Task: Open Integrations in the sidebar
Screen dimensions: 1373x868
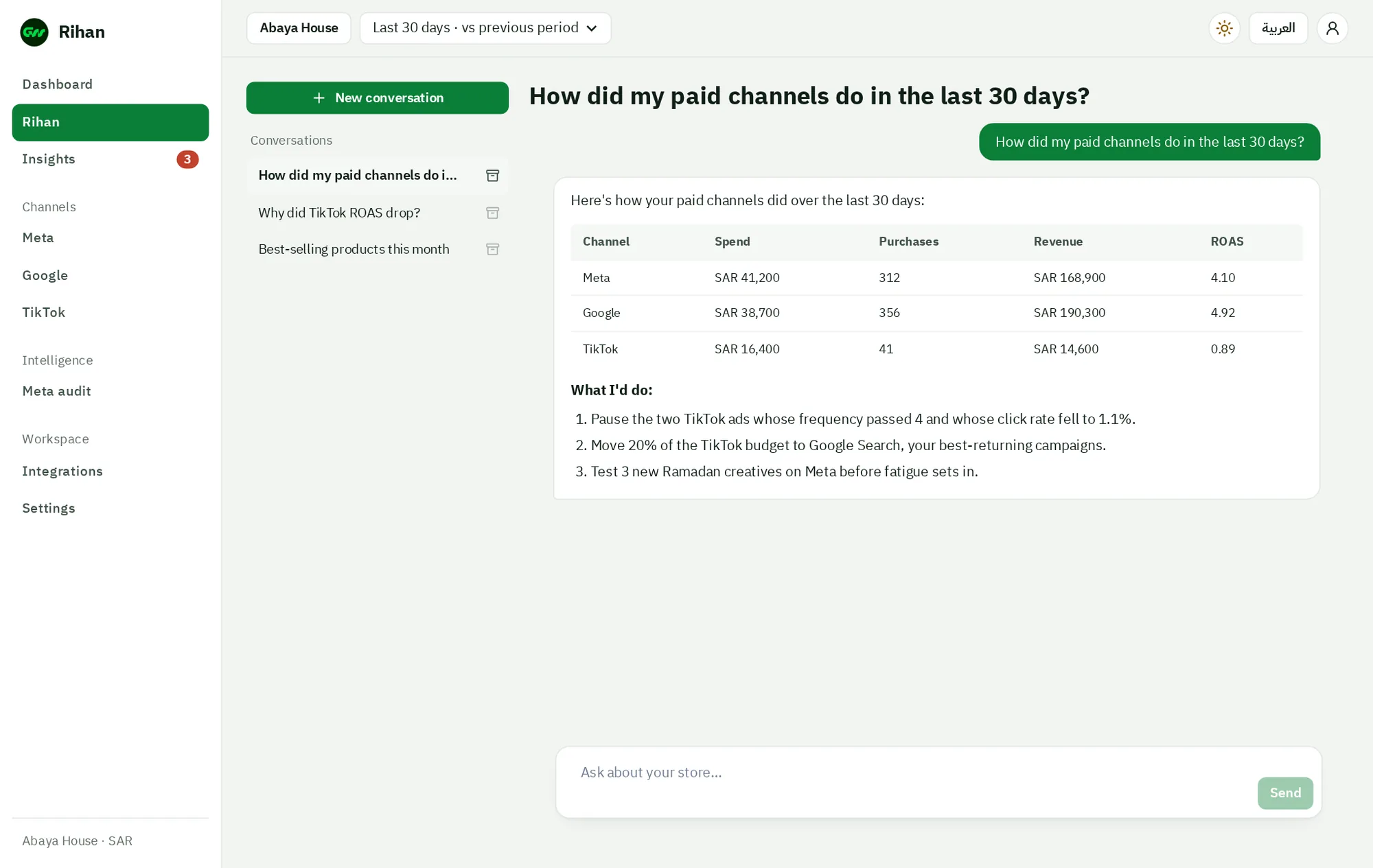Action: point(111,471)
